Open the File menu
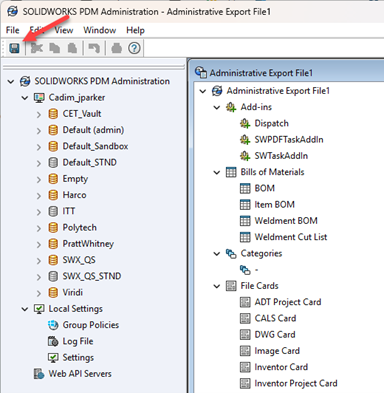The height and width of the screenshot is (393, 384). coord(13,30)
